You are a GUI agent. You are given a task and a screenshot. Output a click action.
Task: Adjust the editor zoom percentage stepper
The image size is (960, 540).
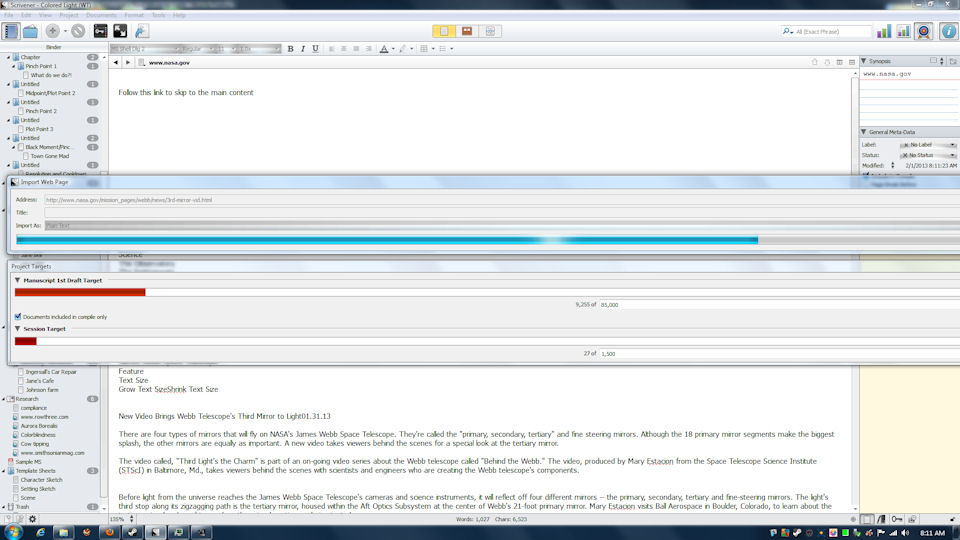(x=132, y=519)
